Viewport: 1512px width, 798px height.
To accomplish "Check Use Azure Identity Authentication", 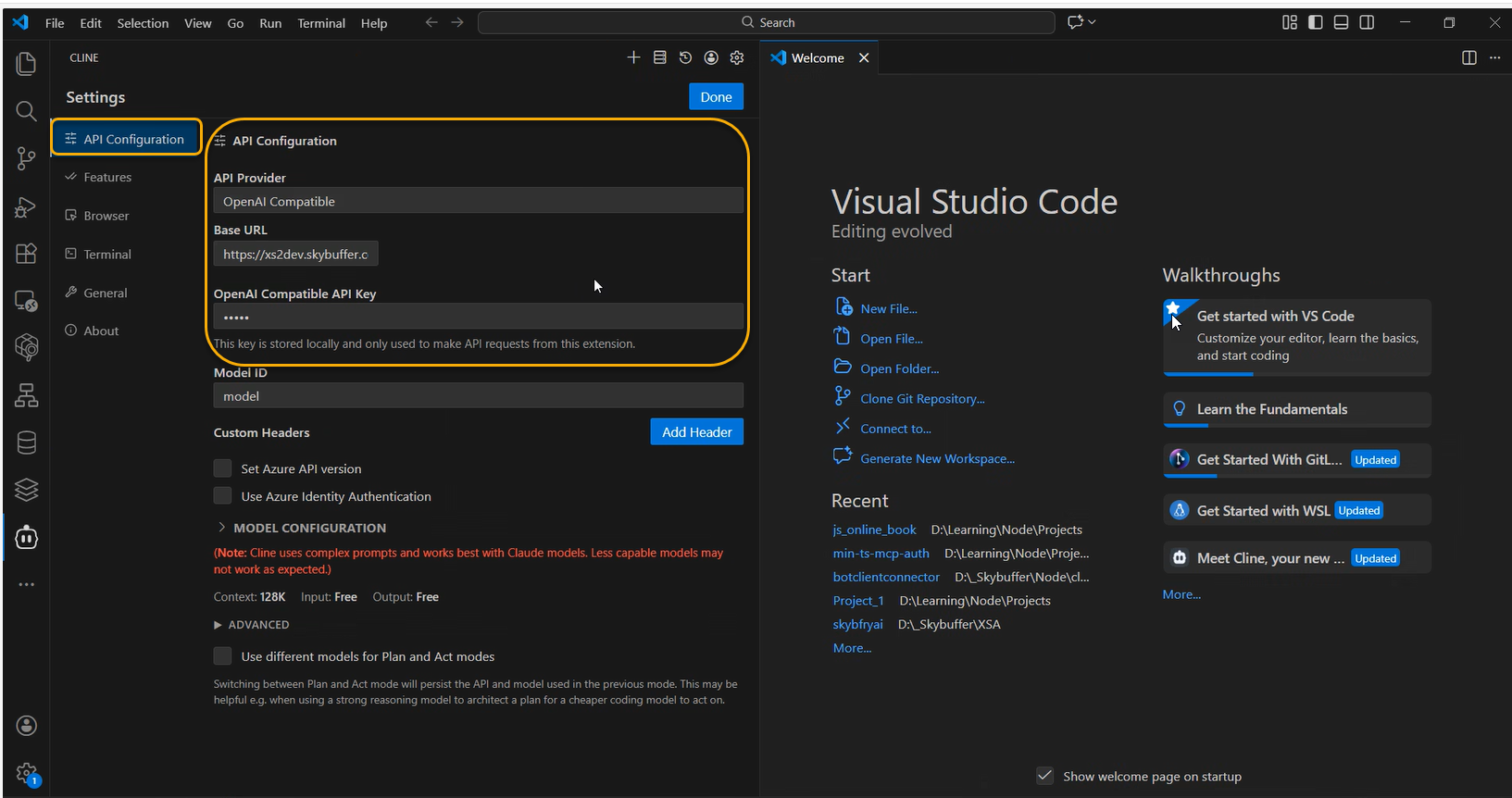I will (222, 496).
